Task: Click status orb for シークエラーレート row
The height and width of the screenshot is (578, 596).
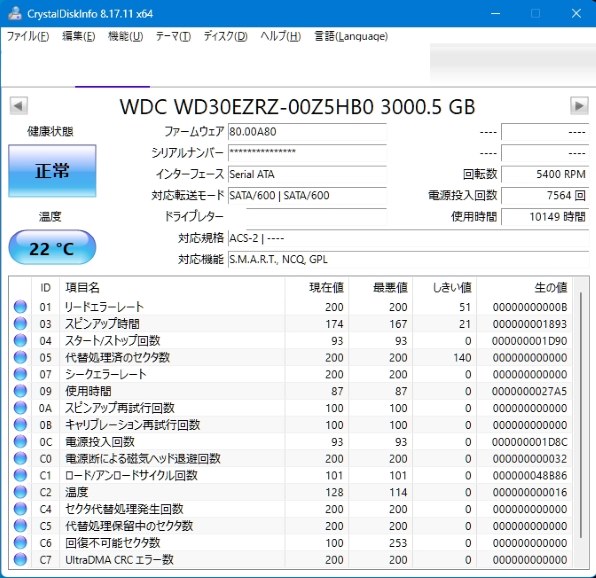Action: tap(20, 374)
